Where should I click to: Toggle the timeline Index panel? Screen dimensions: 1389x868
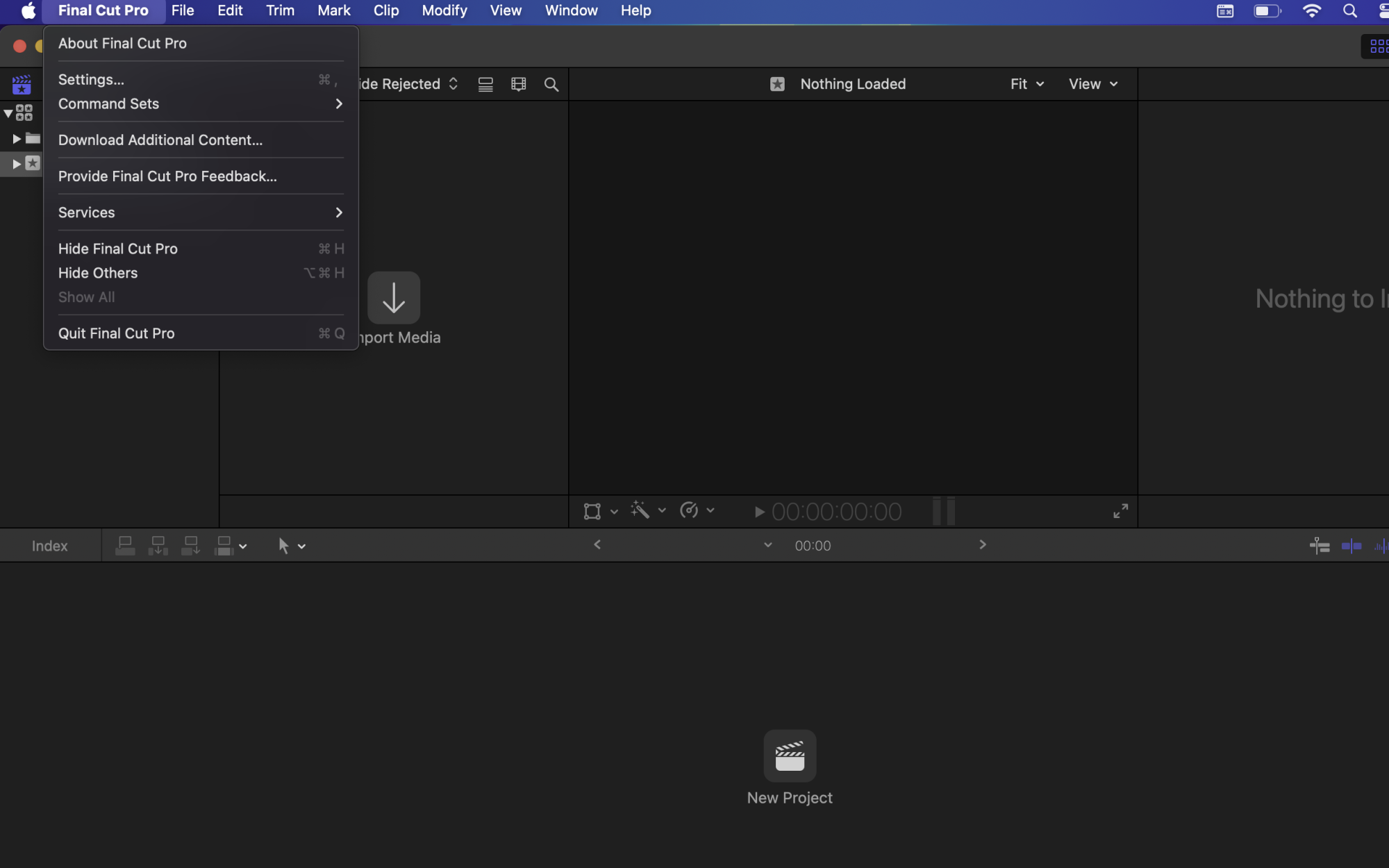pyautogui.click(x=49, y=546)
